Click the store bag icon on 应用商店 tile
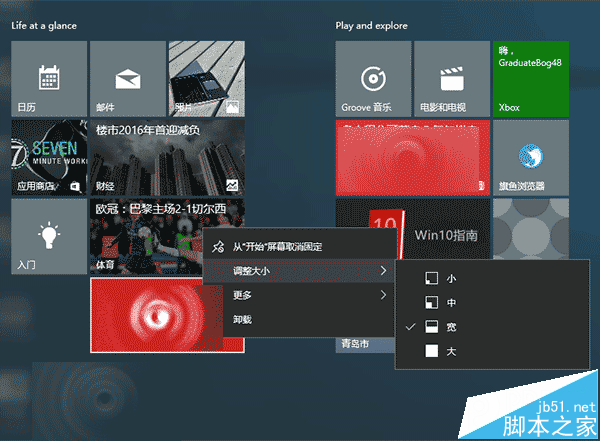 tap(75, 186)
